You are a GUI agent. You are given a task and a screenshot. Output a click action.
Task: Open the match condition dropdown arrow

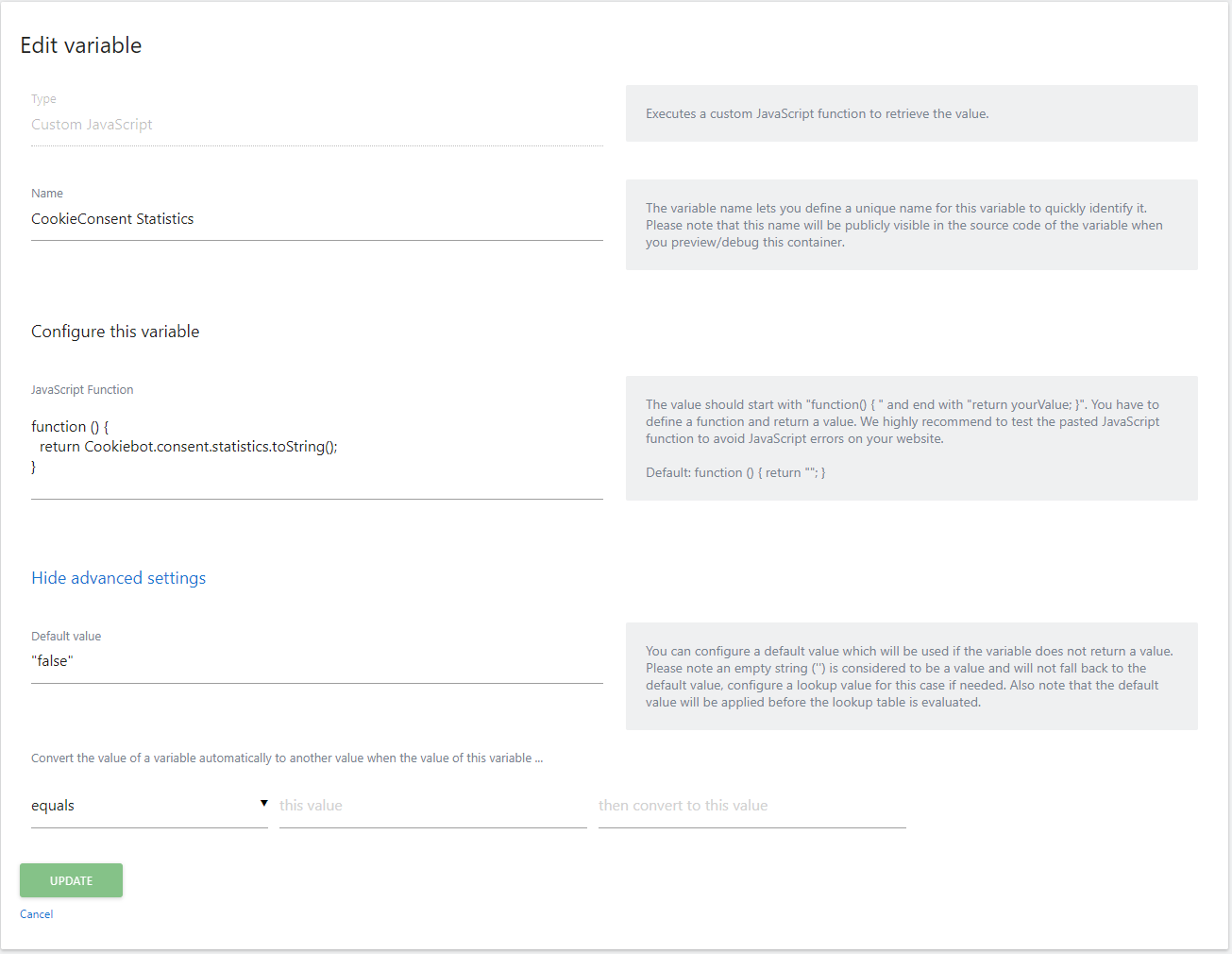(264, 802)
